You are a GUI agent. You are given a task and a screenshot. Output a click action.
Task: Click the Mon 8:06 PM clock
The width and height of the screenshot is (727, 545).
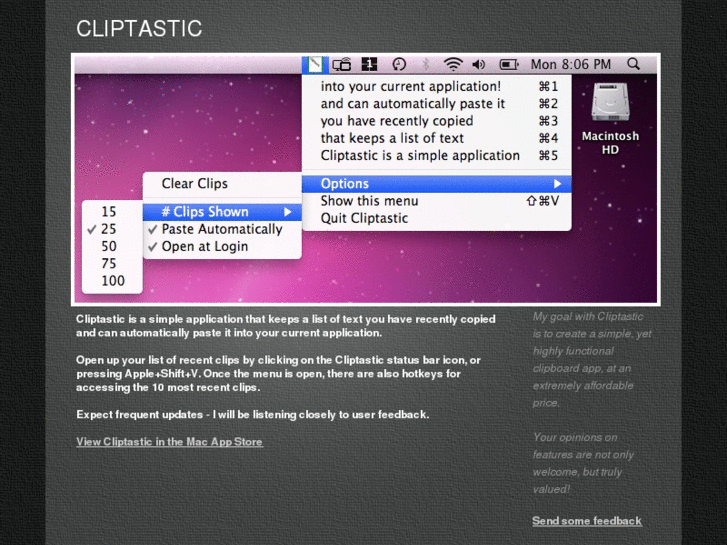[x=571, y=64]
